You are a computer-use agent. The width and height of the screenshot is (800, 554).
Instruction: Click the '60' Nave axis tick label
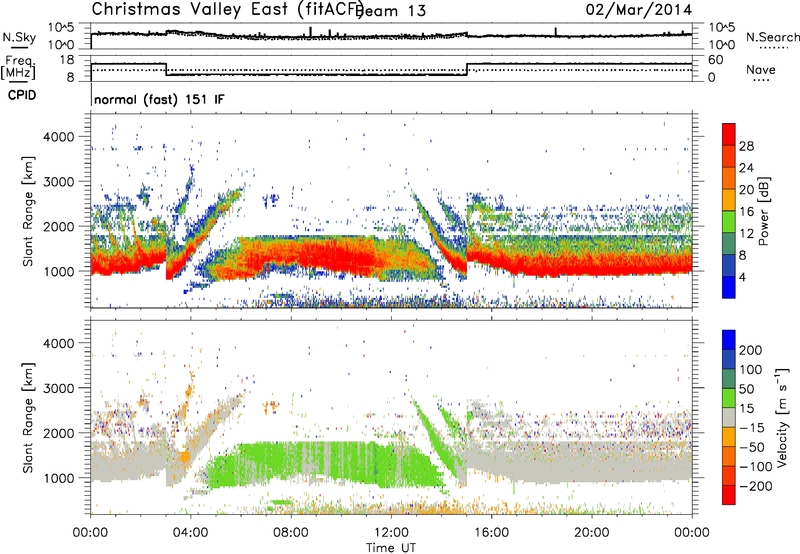pyautogui.click(x=715, y=60)
